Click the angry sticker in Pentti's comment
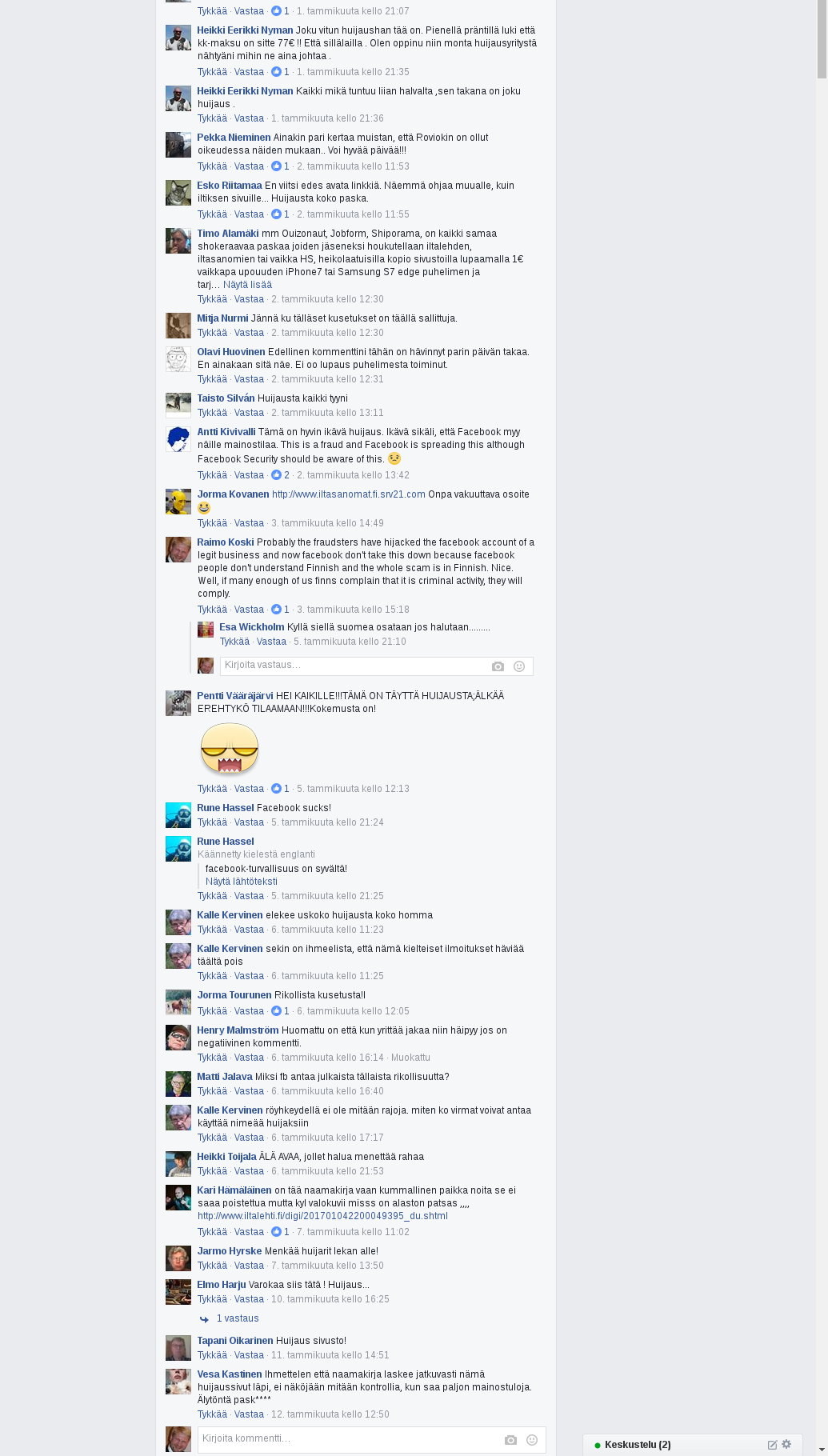 (230, 750)
